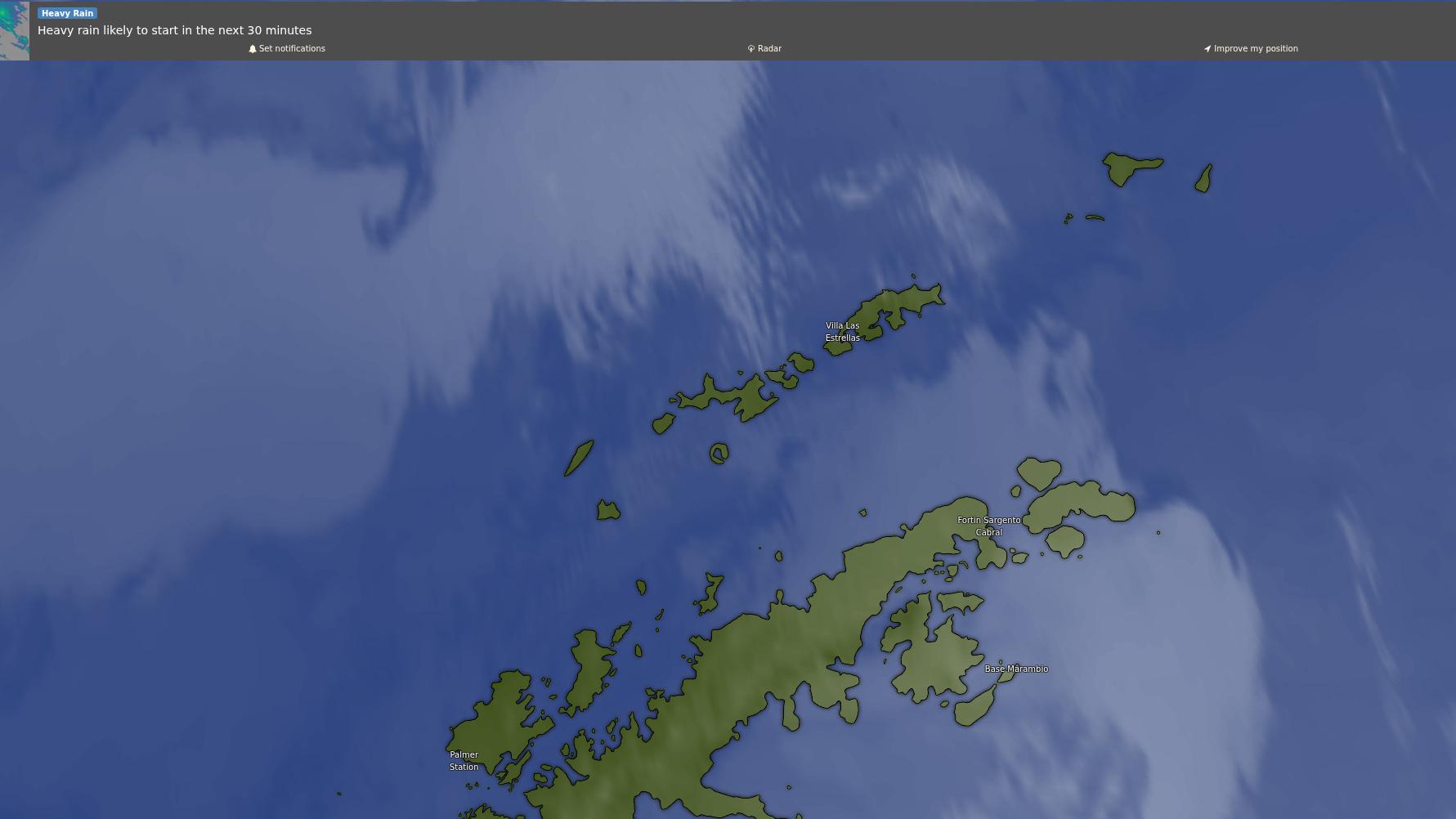
Task: Click the bell icon beside Set notifications
Action: point(253,49)
